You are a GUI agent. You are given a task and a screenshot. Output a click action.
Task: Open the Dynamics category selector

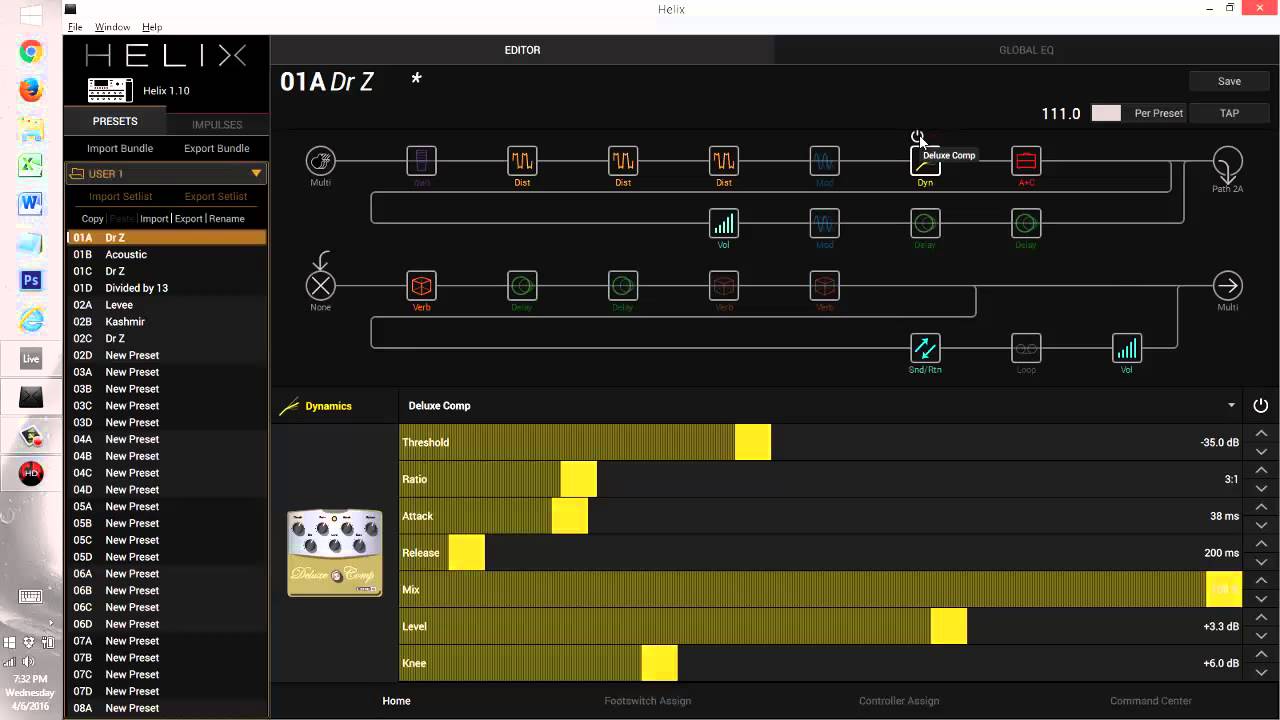pos(329,406)
